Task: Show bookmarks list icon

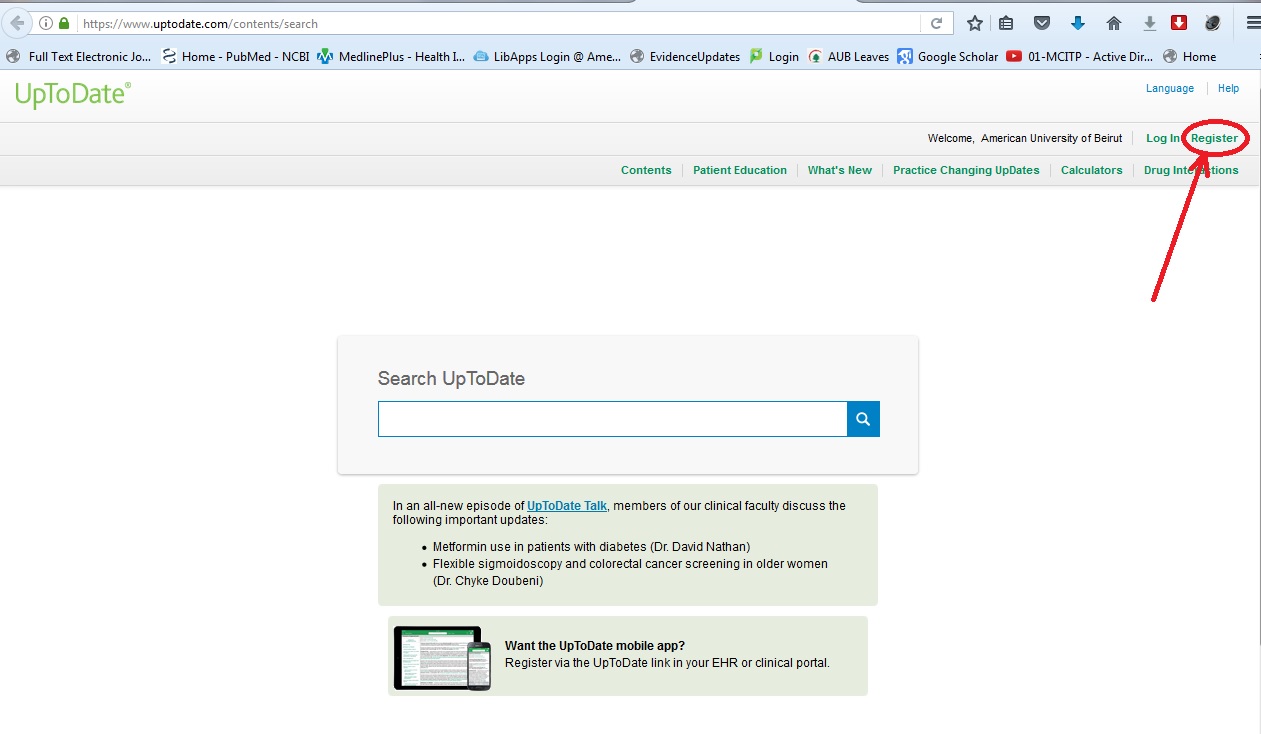Action: point(1007,23)
